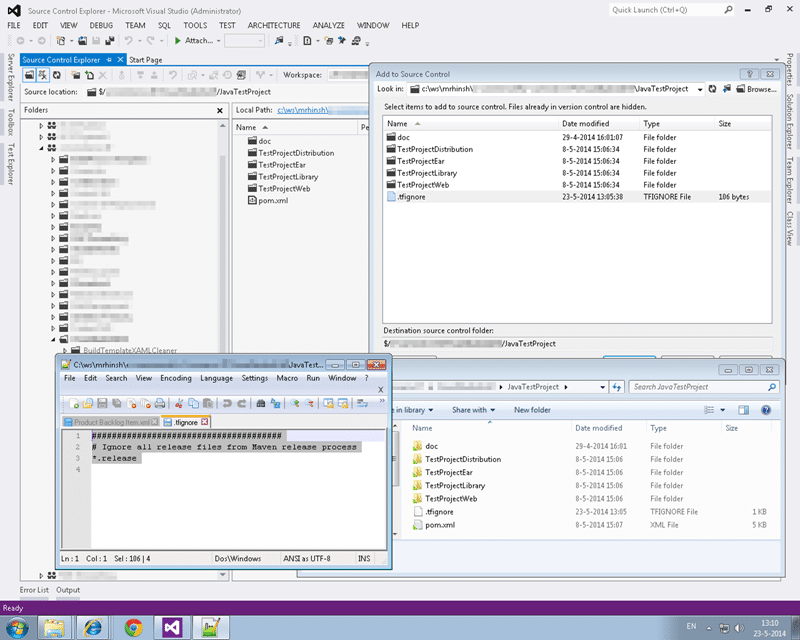Open the TEAM menu in Visual Studio
Viewport: 800px width, 640px height.
coord(135,25)
